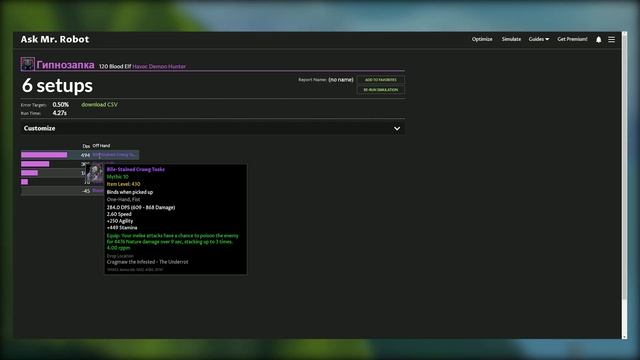Viewport: 640px width, 360px height.
Task: Click the Havoc Demon Hunter spec link
Action: (x=159, y=67)
